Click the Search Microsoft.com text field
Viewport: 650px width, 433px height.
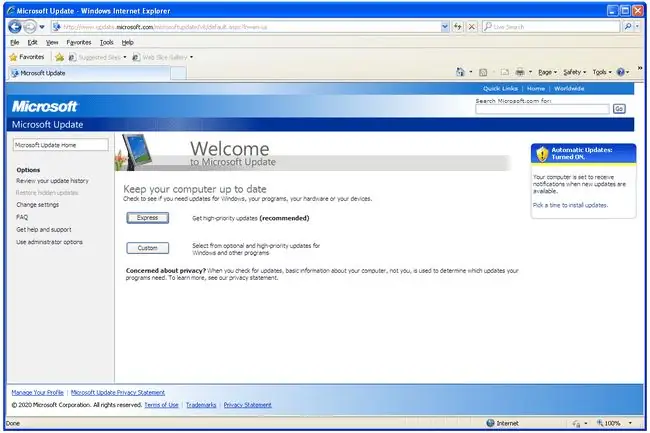(x=542, y=109)
